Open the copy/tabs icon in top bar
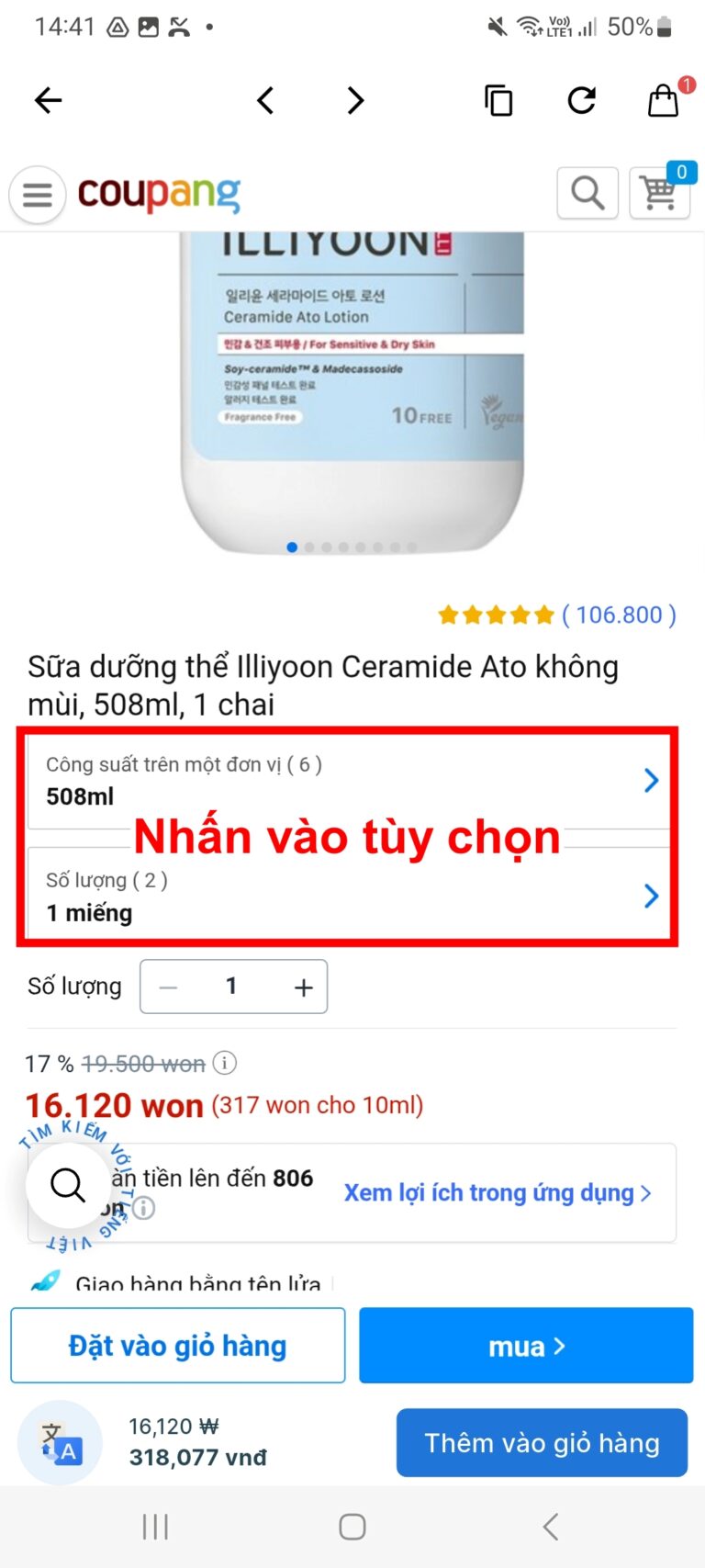Image resolution: width=705 pixels, height=1568 pixels. 498,100
